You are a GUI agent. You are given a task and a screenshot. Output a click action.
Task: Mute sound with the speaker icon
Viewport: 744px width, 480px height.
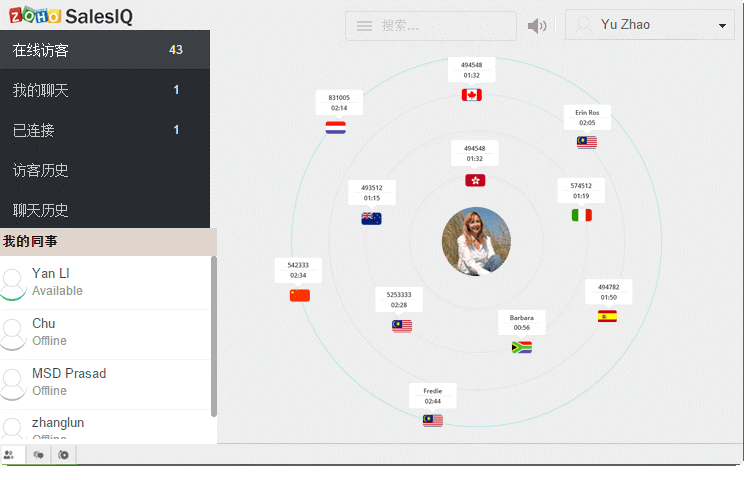click(x=537, y=26)
